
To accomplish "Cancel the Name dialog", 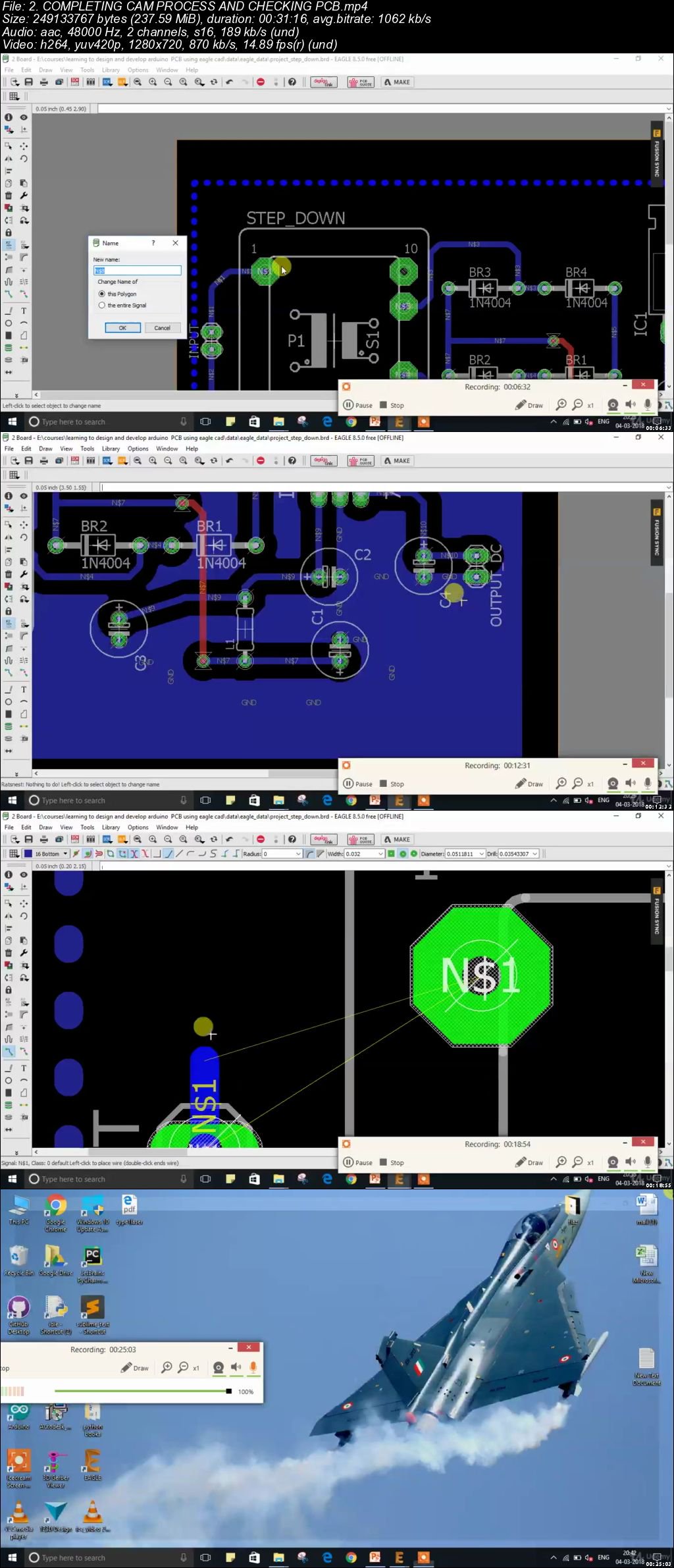I will click(162, 328).
